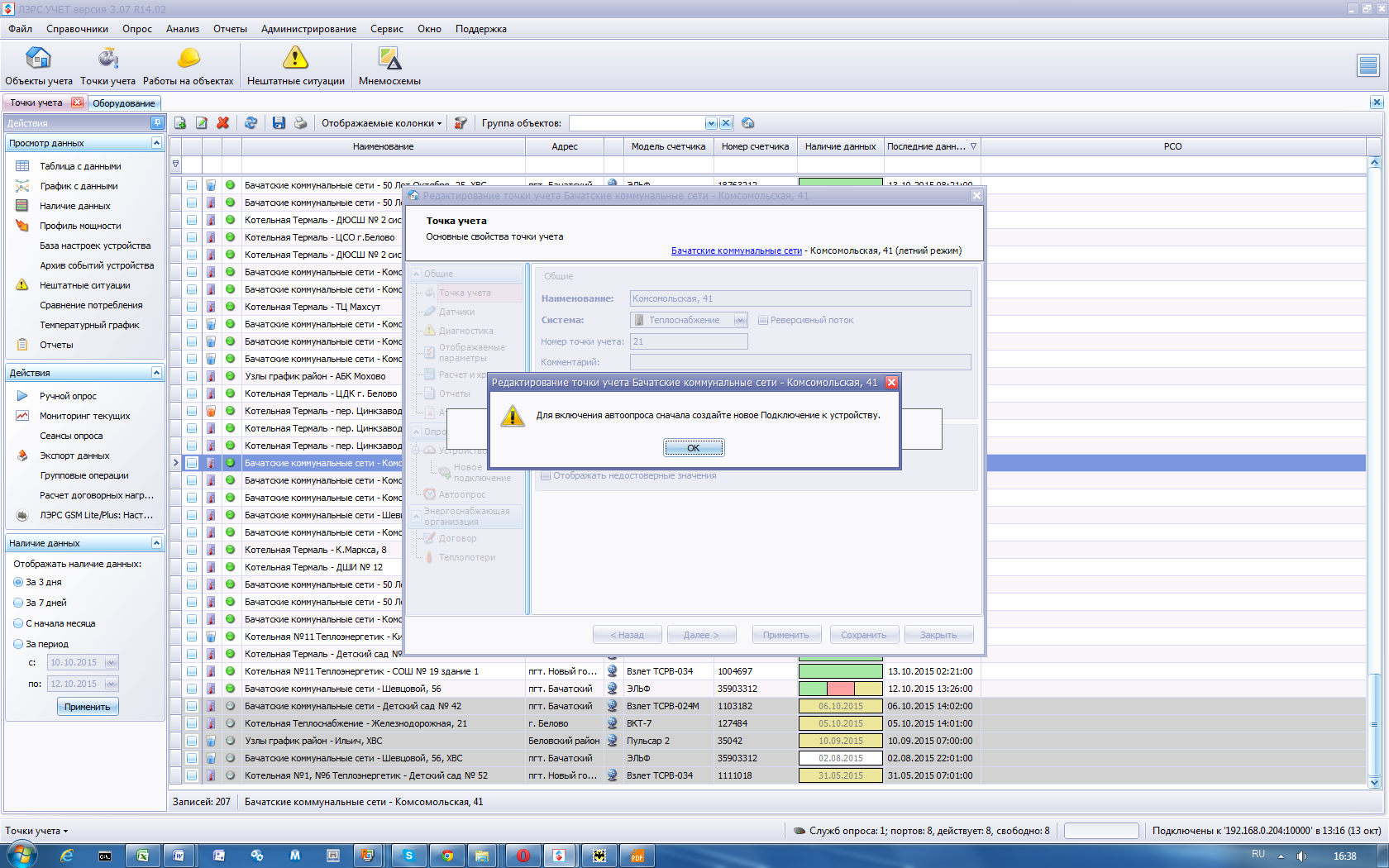Viewport: 1389px width, 868px height.
Task: Switch to the Оборудование tab
Action: click(x=124, y=103)
